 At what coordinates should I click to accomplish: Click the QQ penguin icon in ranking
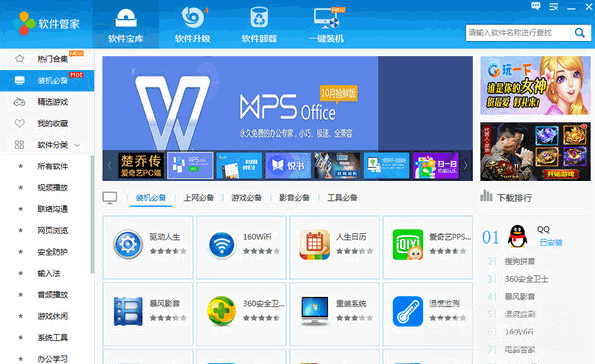(518, 236)
